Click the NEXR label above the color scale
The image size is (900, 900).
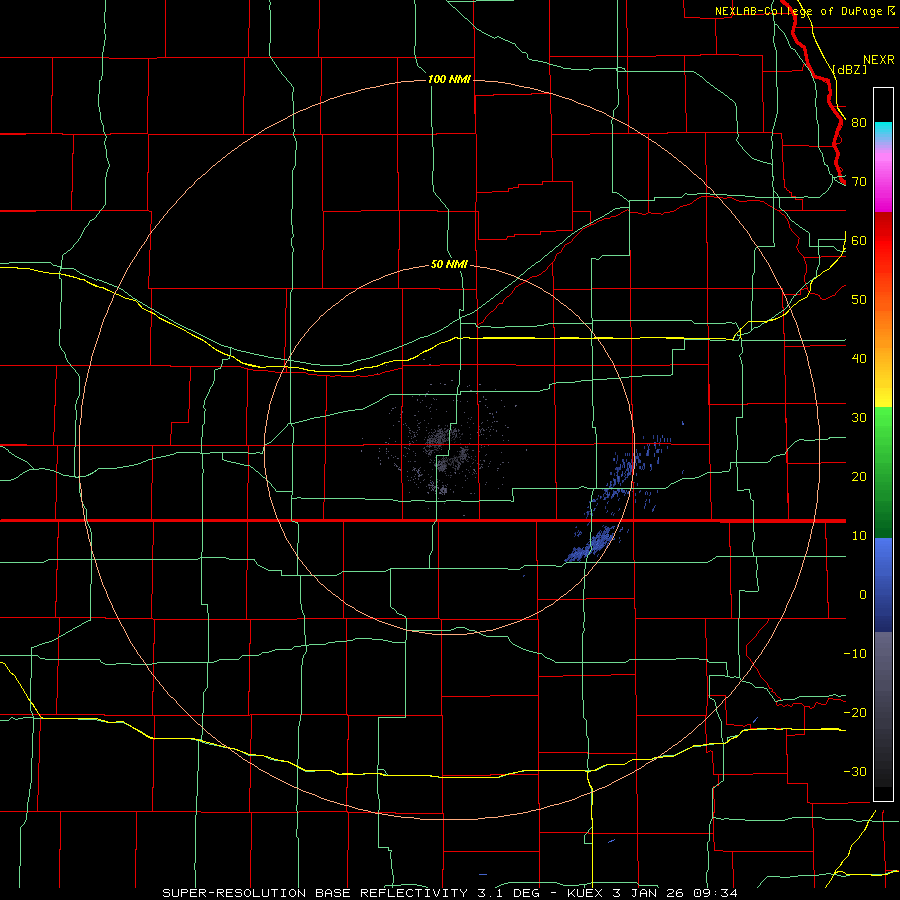tap(878, 60)
